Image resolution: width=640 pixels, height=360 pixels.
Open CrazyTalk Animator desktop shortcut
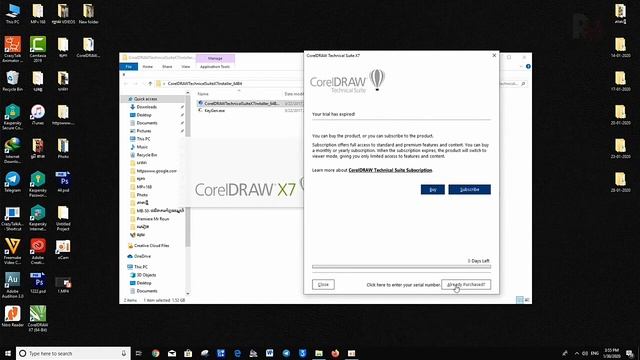[x=13, y=49]
